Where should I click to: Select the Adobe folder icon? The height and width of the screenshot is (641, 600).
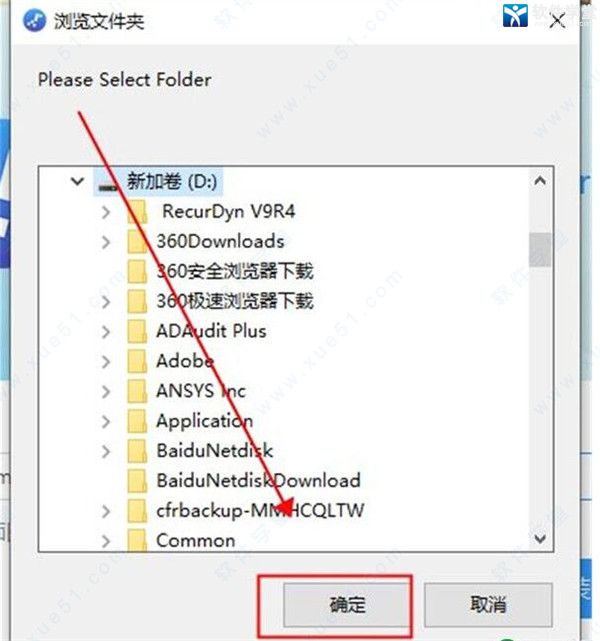pyautogui.click(x=137, y=361)
